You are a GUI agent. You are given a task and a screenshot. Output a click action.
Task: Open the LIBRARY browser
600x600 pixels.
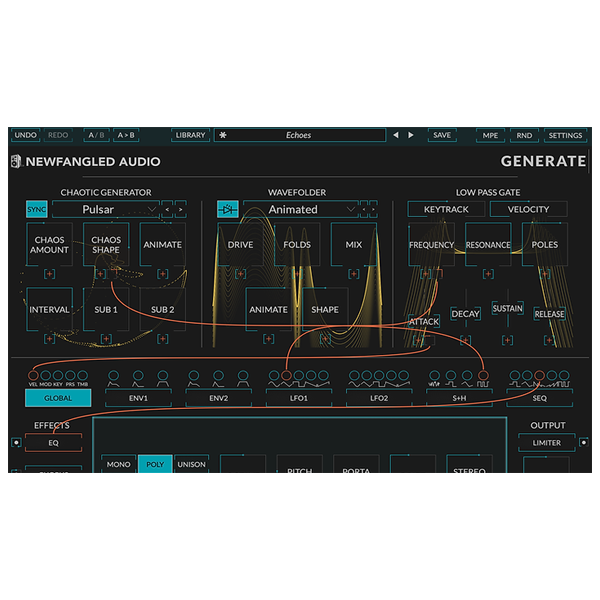[190, 135]
